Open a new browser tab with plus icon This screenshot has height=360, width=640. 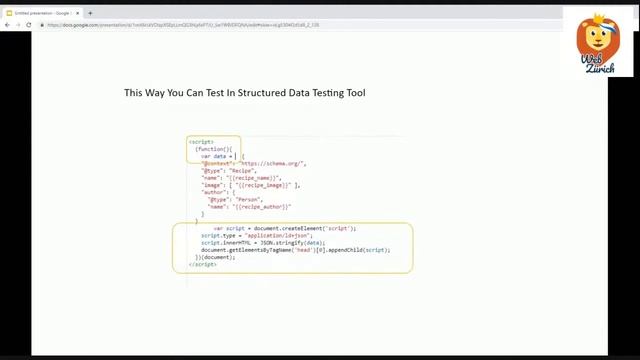tap(90, 13)
